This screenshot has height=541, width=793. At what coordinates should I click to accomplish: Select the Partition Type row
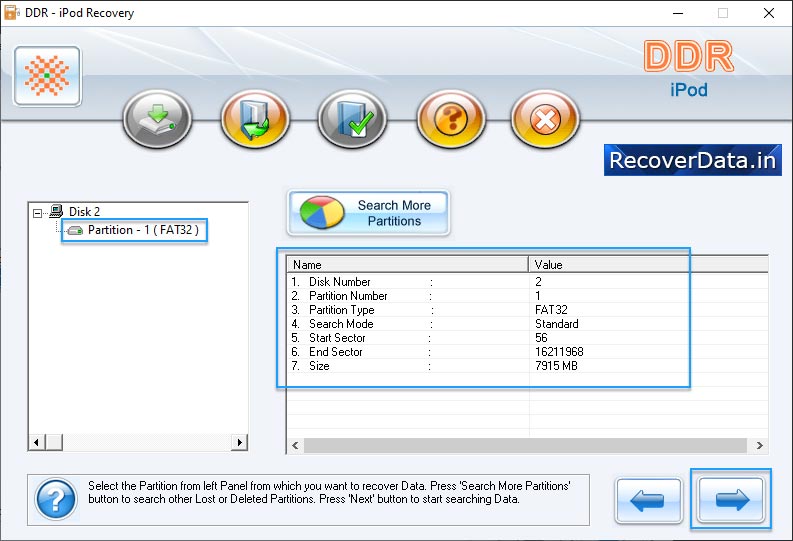(527, 310)
